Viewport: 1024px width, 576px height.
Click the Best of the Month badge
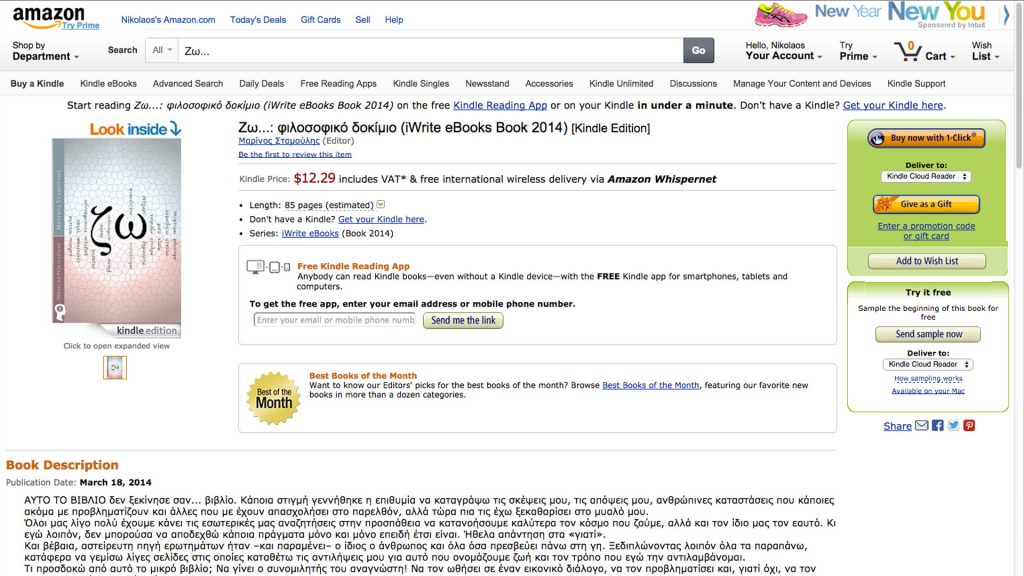pyautogui.click(x=274, y=398)
